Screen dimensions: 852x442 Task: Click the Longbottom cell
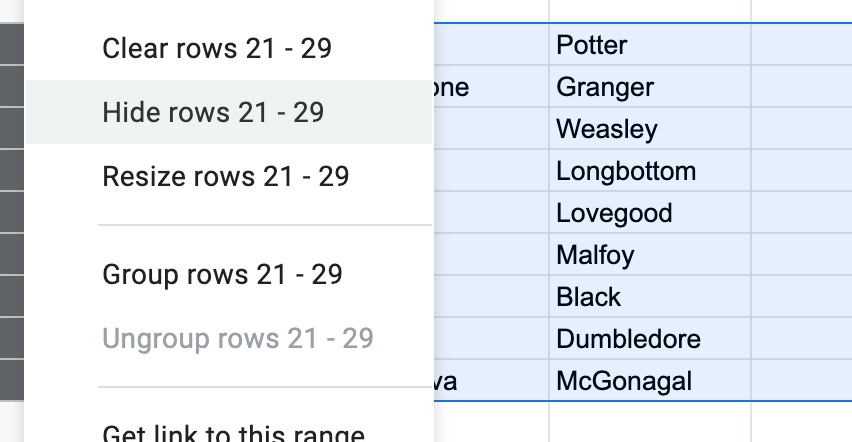649,171
